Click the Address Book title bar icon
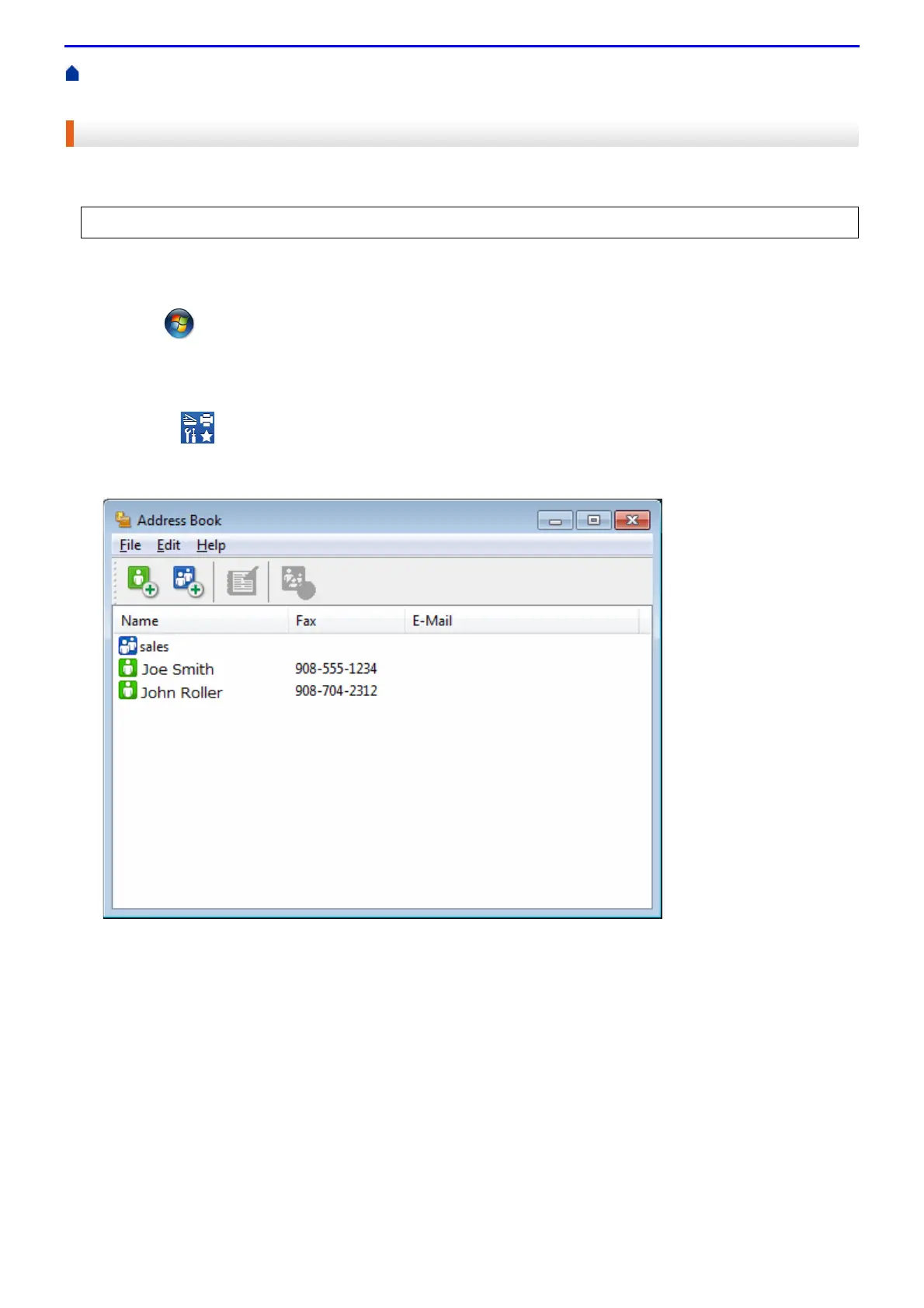Viewport: 924px width, 1308px height. pyautogui.click(x=123, y=520)
